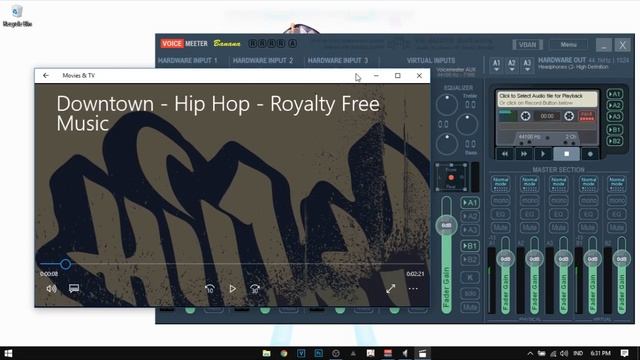Screen dimensions: 640x360
Task: Toggle A1 routing on the virtual input strip
Action: click(x=470, y=202)
